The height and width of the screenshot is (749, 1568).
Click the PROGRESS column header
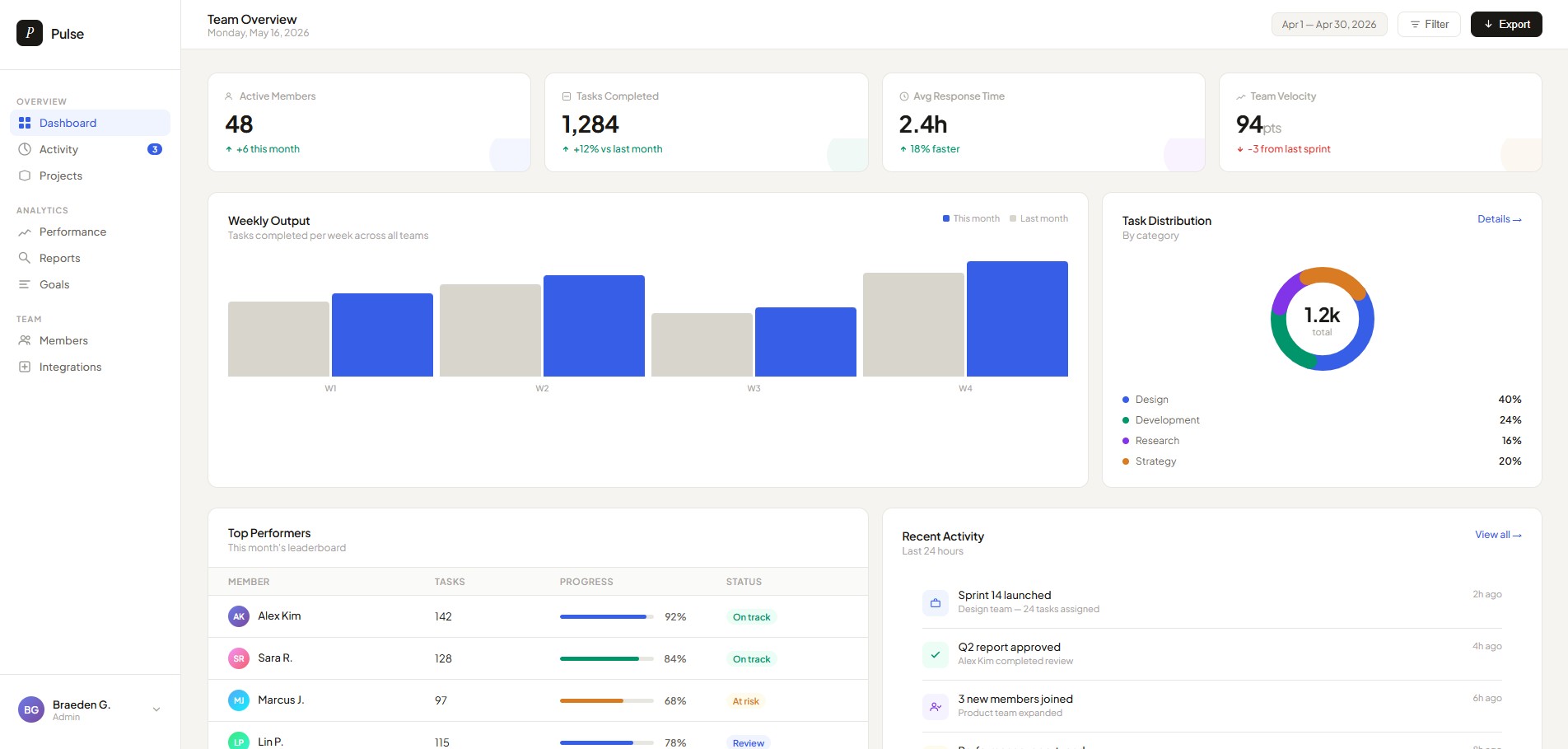click(586, 582)
